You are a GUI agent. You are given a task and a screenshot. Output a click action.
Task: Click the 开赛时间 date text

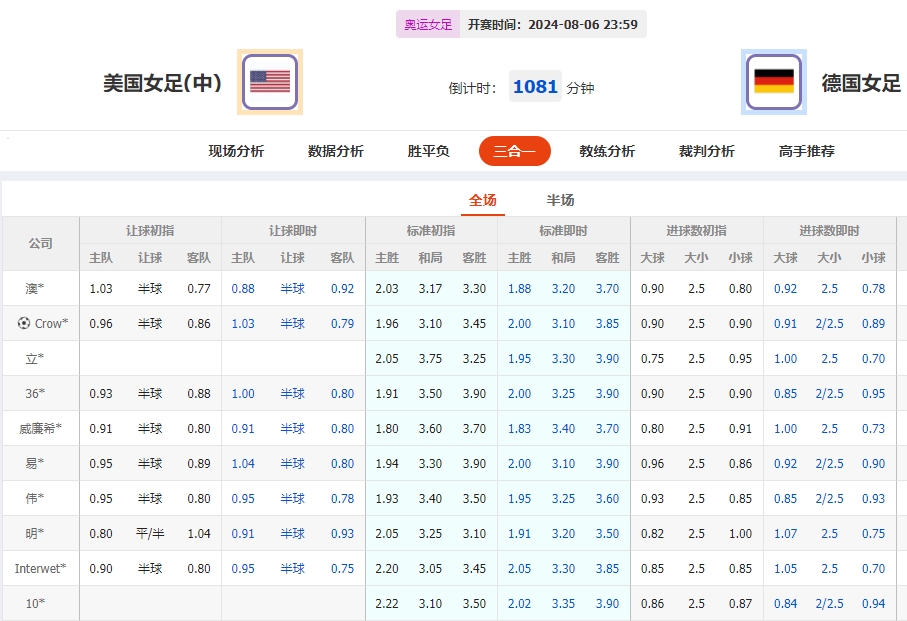tap(567, 22)
